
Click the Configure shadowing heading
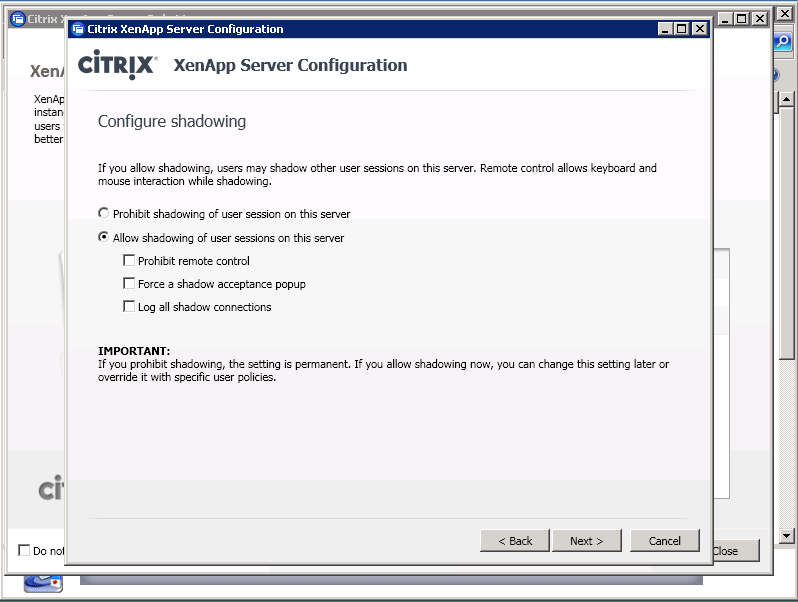[x=172, y=121]
